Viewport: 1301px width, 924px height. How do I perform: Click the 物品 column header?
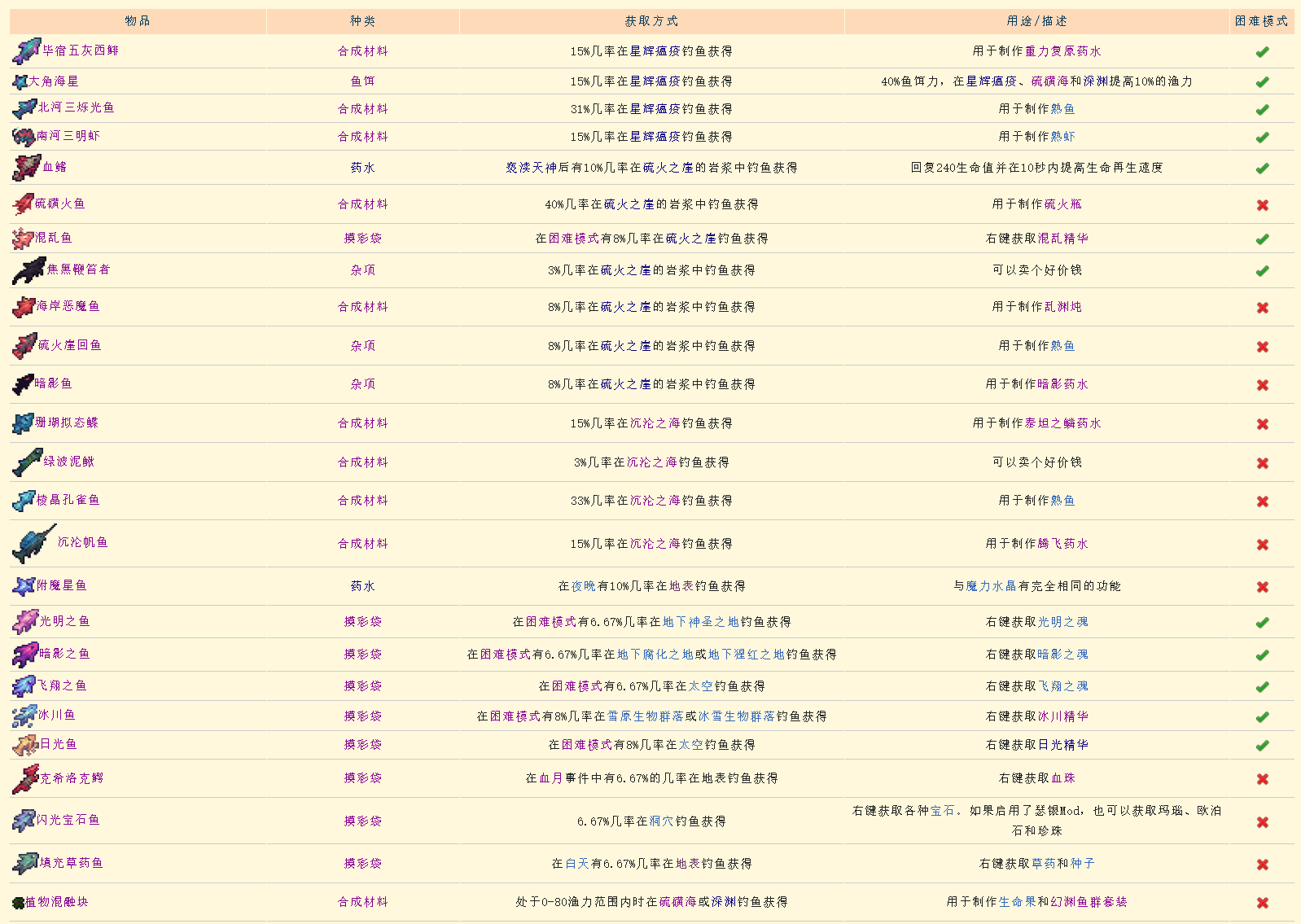(138, 21)
